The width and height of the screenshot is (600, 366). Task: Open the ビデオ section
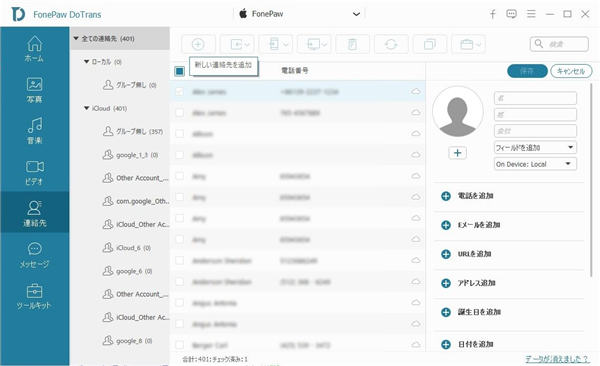(x=34, y=172)
